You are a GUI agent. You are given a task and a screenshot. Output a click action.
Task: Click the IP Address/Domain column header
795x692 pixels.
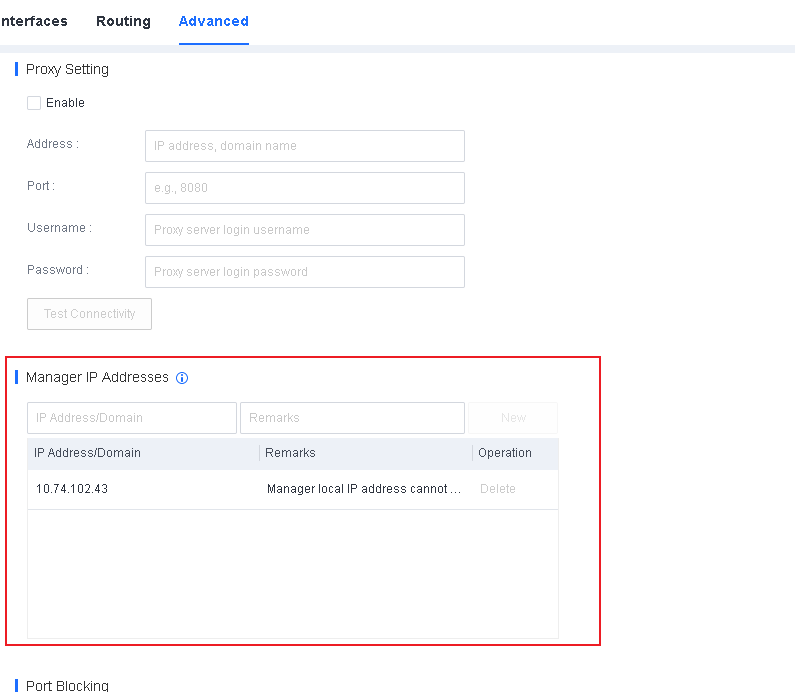tap(88, 453)
